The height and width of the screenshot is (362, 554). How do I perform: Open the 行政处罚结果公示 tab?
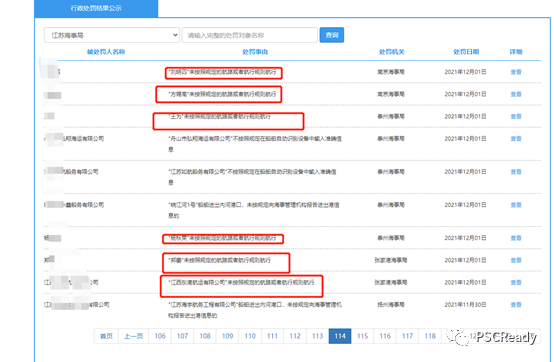pyautogui.click(x=96, y=8)
